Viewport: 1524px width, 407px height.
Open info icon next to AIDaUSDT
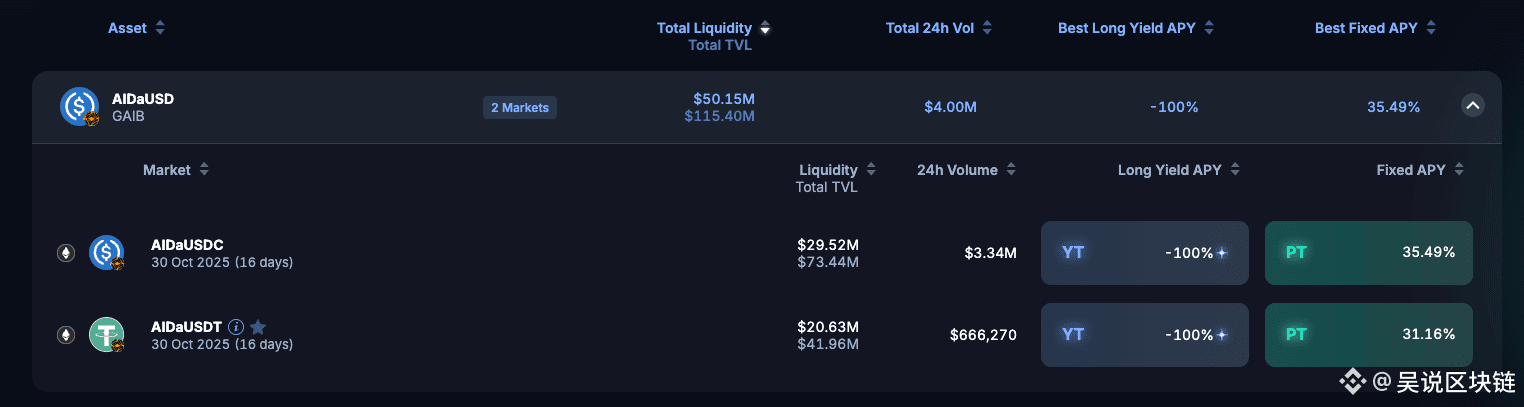pyautogui.click(x=236, y=327)
